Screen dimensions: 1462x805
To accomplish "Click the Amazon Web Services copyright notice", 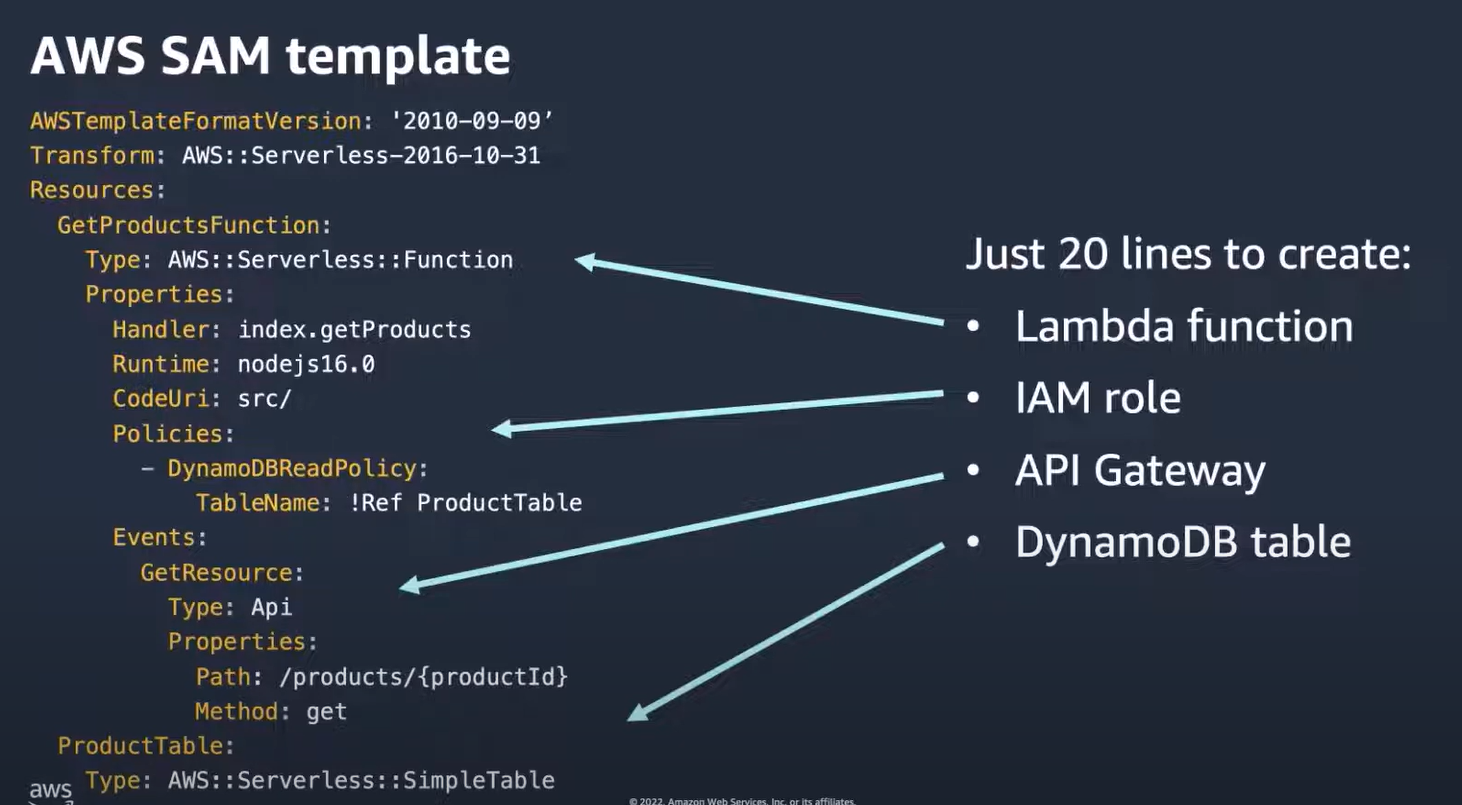I will pyautogui.click(x=742, y=800).
